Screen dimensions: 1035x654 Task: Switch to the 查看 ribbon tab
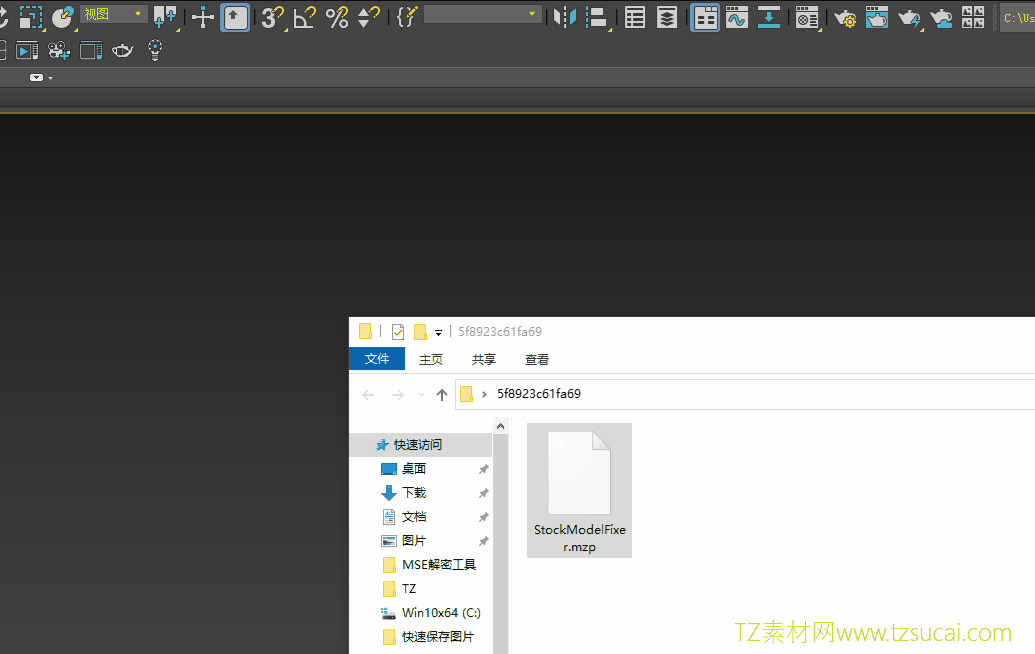coord(537,360)
